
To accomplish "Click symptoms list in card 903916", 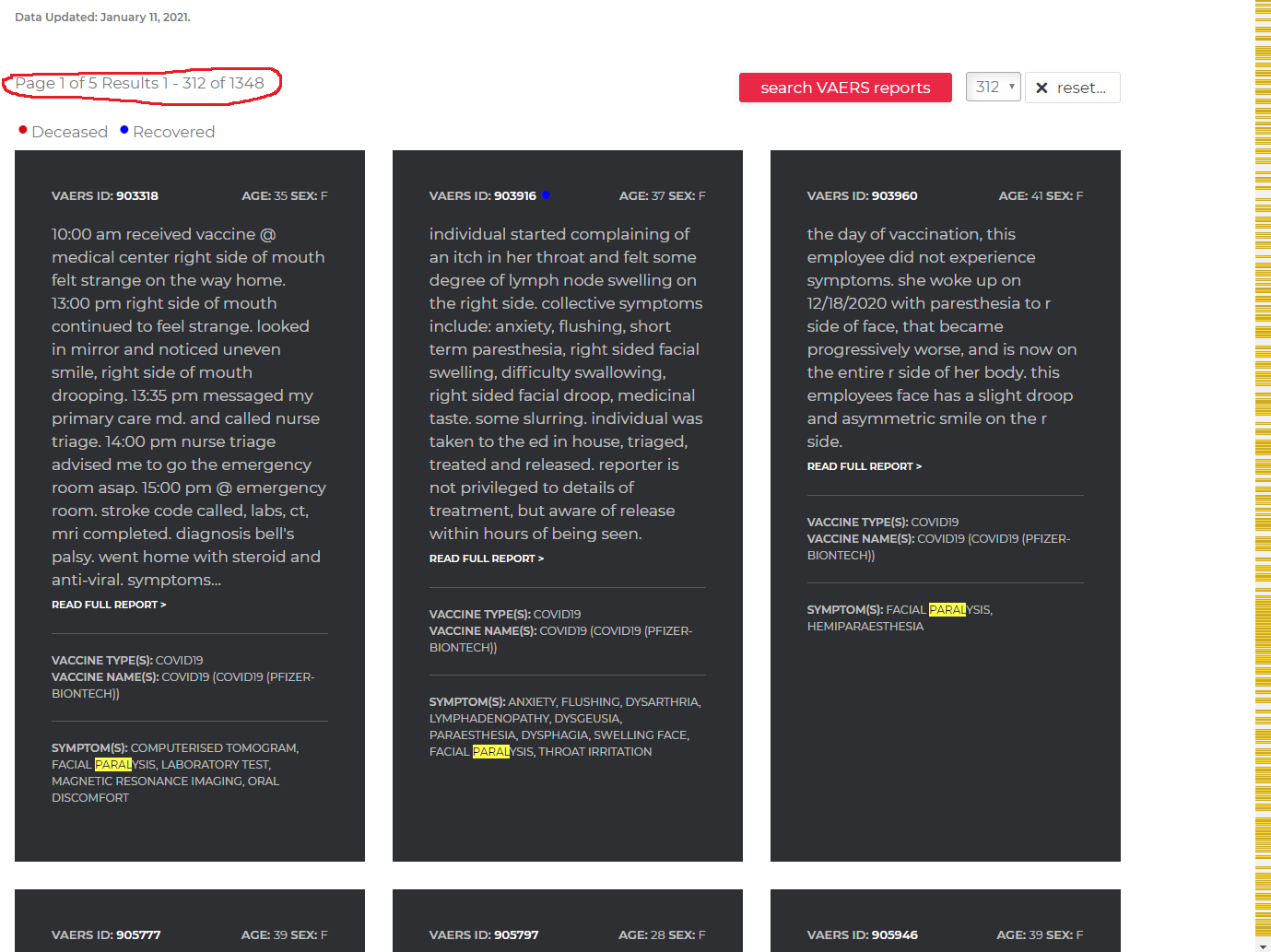I will pos(565,726).
